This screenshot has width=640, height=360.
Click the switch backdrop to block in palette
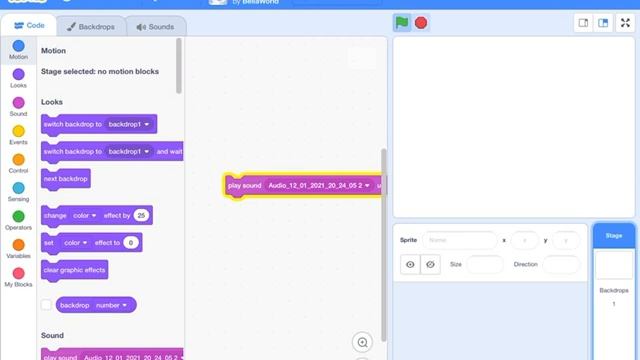[99, 124]
